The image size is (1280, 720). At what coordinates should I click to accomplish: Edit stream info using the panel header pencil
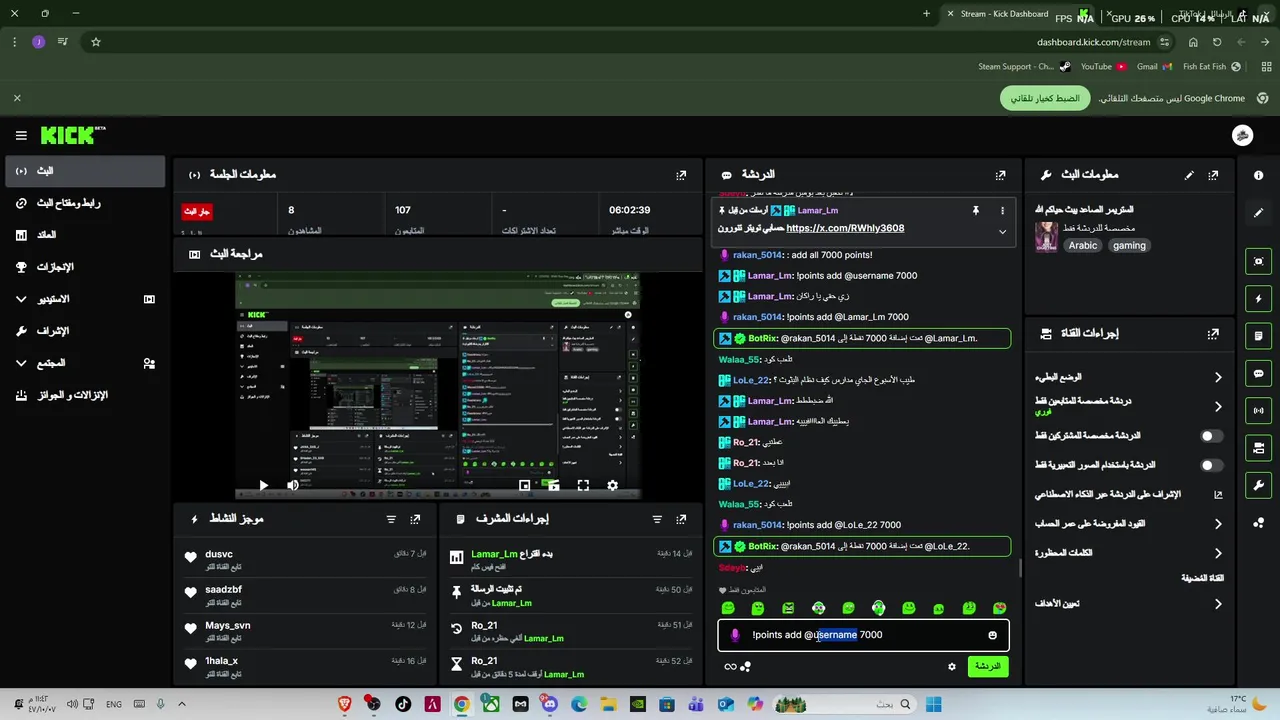[1189, 175]
